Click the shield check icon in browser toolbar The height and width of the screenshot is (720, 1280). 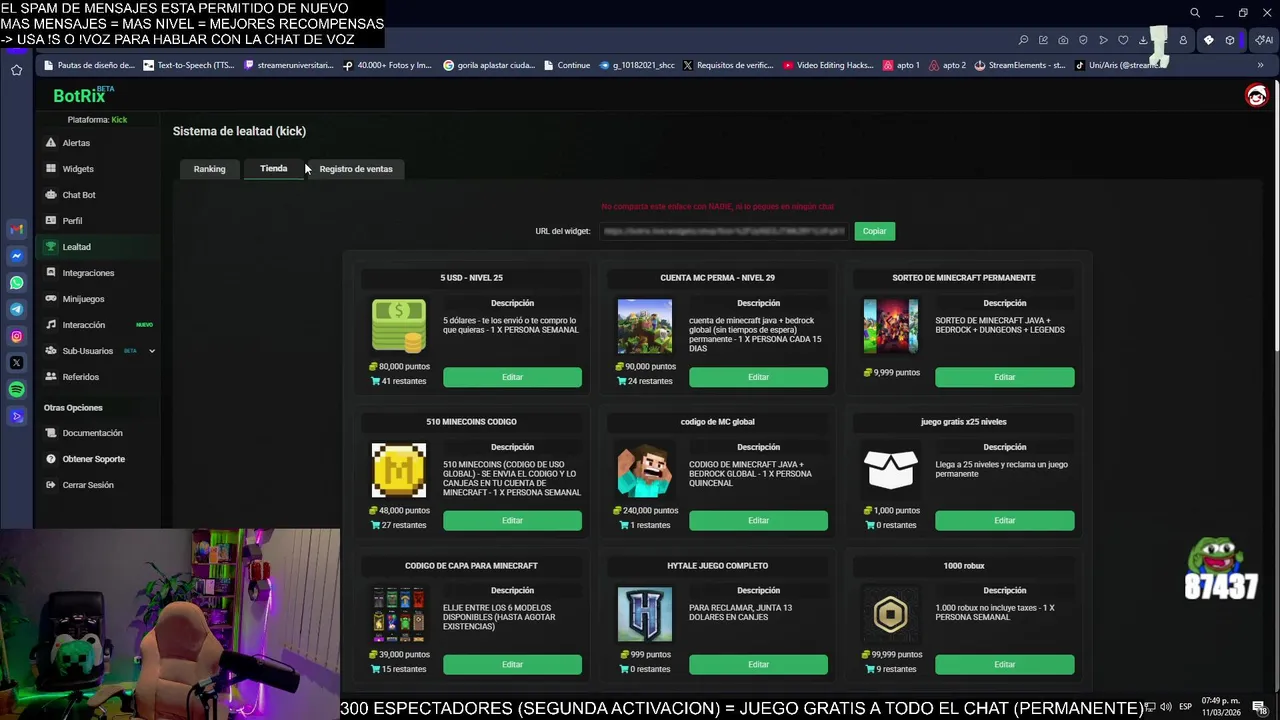[x=1083, y=40]
